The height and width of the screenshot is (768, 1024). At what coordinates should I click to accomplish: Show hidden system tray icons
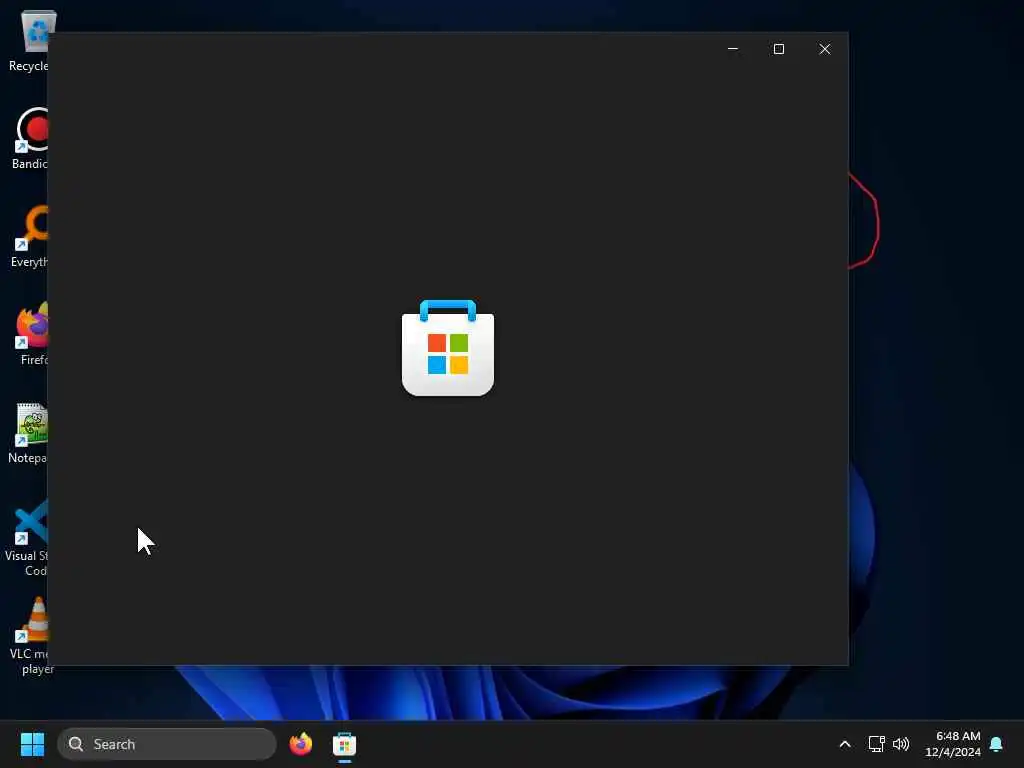(844, 744)
